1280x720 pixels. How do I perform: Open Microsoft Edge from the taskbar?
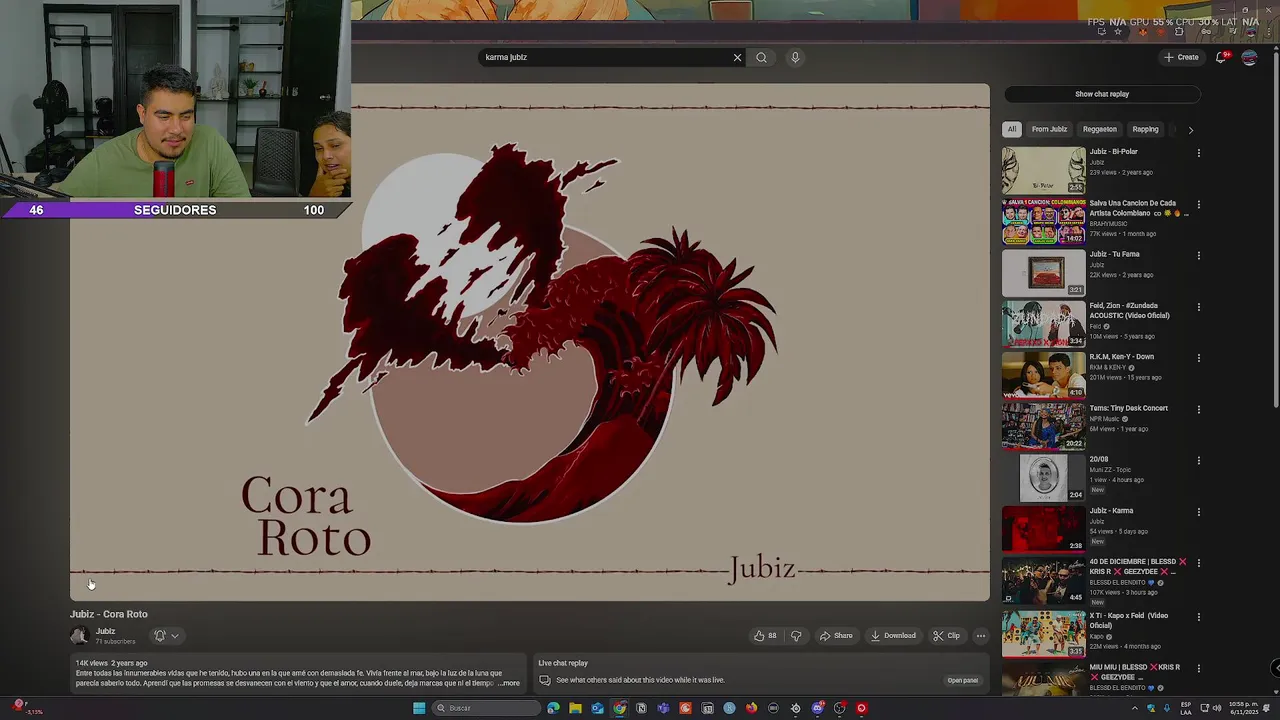(553, 708)
